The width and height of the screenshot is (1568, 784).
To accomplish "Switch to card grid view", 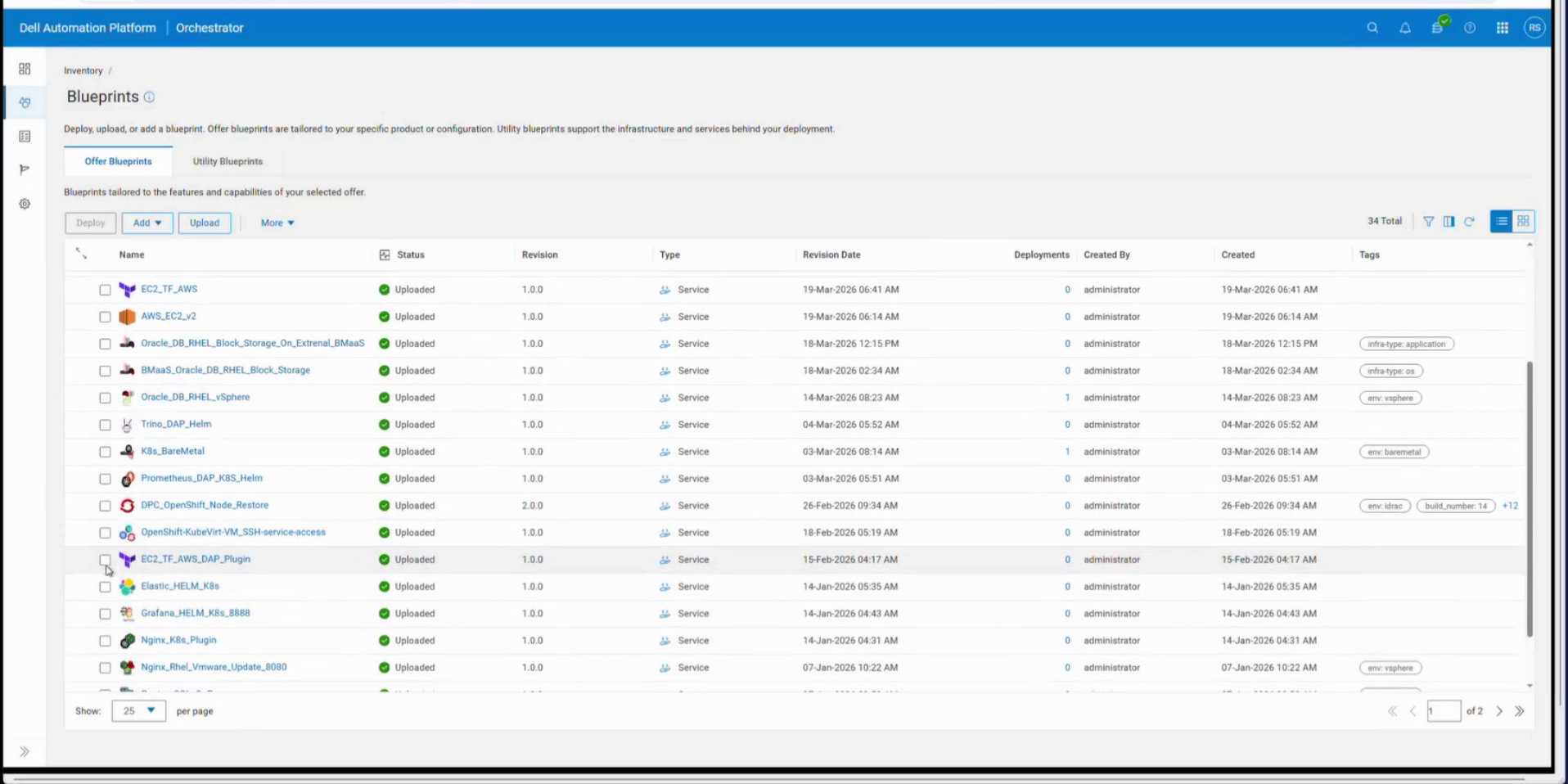I will [1523, 222].
